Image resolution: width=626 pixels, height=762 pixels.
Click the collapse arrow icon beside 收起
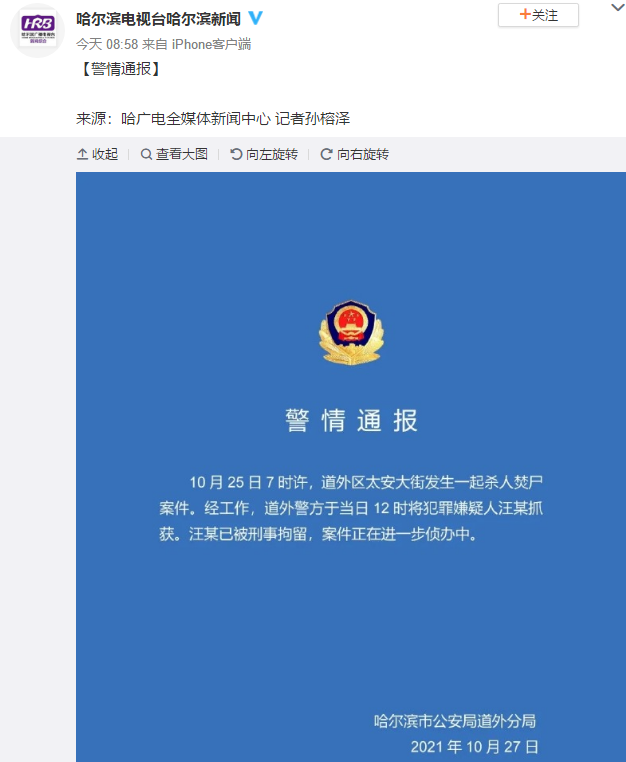[x=83, y=154]
